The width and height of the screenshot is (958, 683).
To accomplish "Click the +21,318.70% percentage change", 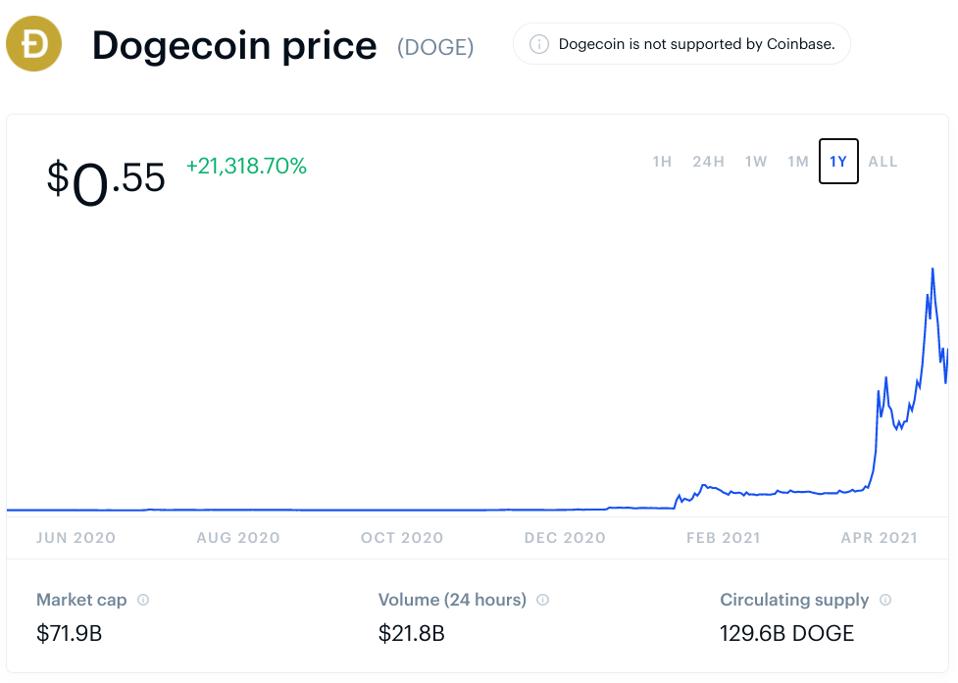I will pyautogui.click(x=246, y=166).
